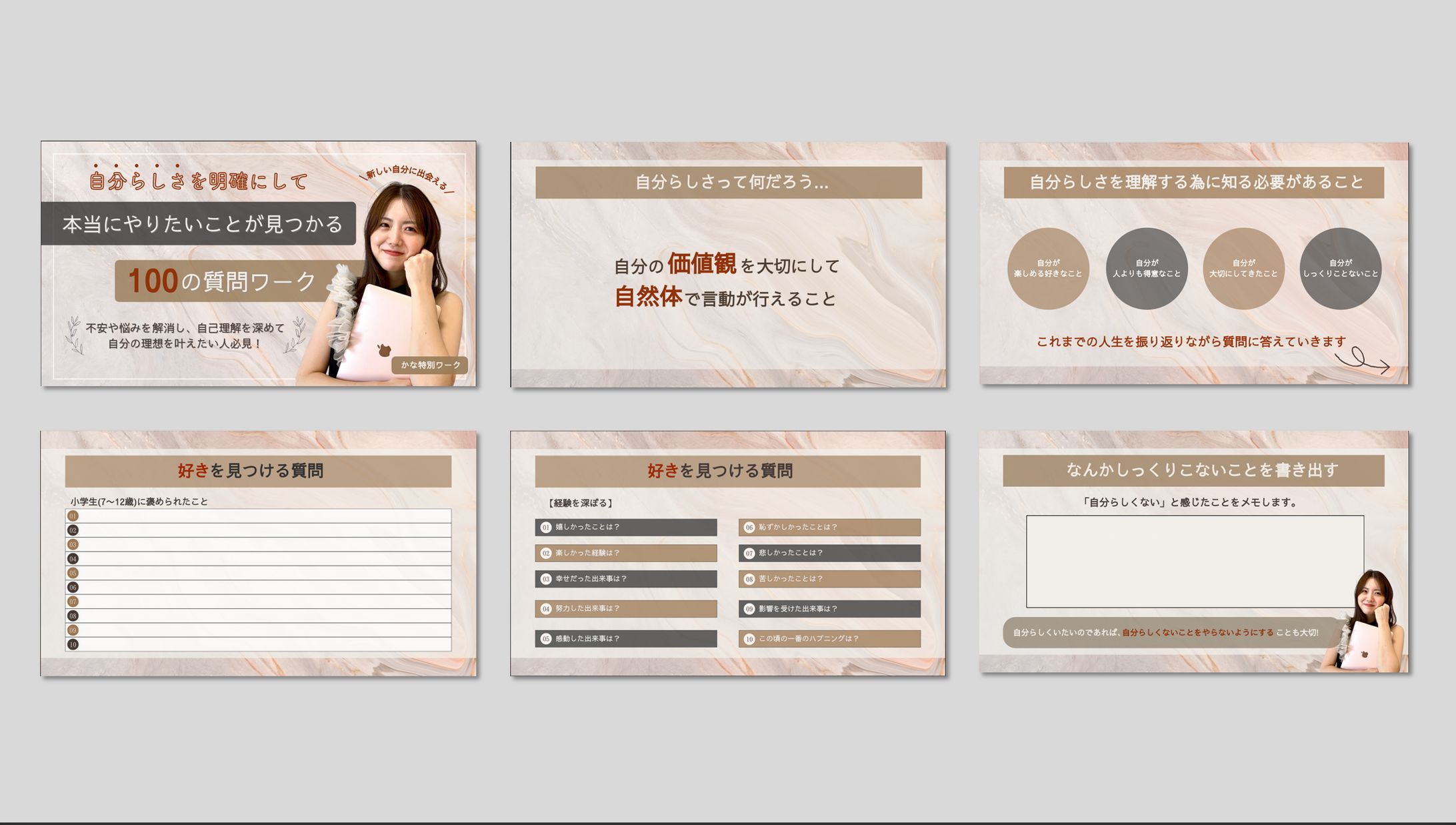
Task: Click the 自分が楽しめる好きなこと circle
Action: coord(1048,268)
